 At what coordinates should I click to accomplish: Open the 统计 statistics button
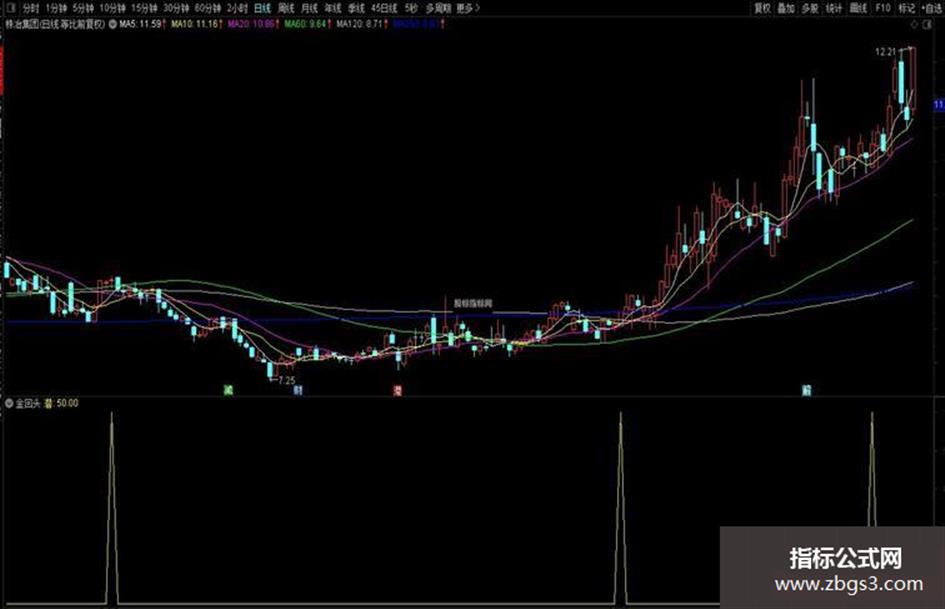point(834,8)
